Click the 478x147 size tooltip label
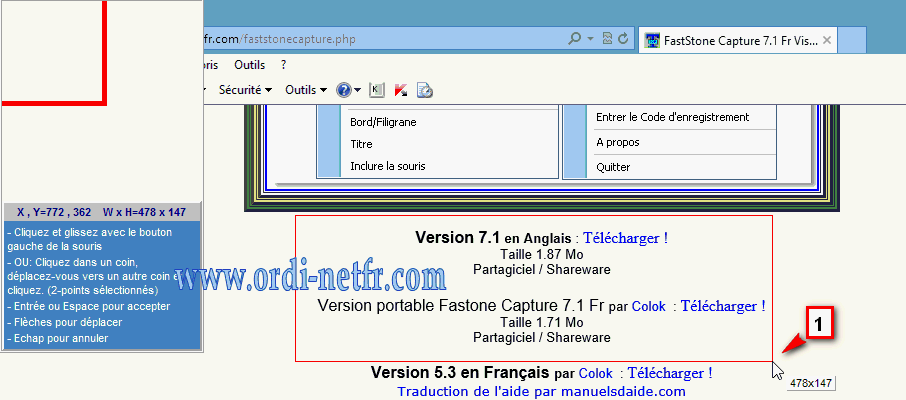Screen dimensions: 906x400 tap(810, 383)
